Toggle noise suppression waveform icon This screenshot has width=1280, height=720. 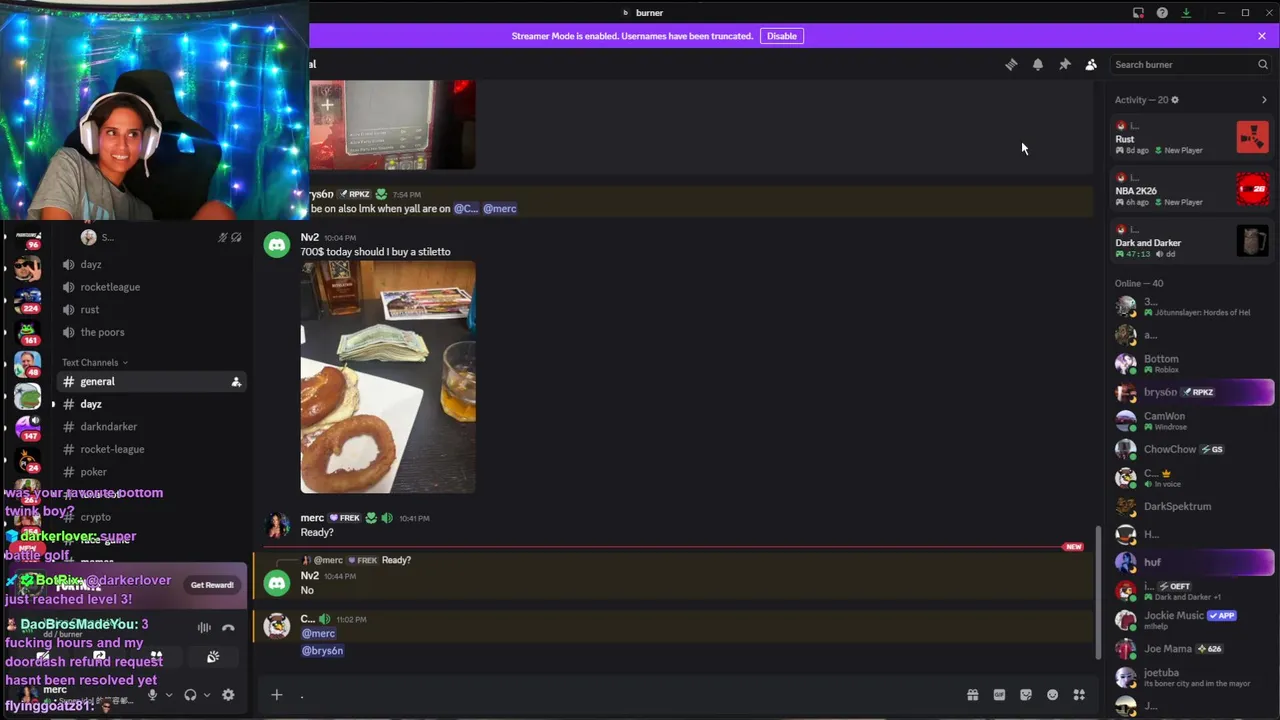pyautogui.click(x=204, y=628)
